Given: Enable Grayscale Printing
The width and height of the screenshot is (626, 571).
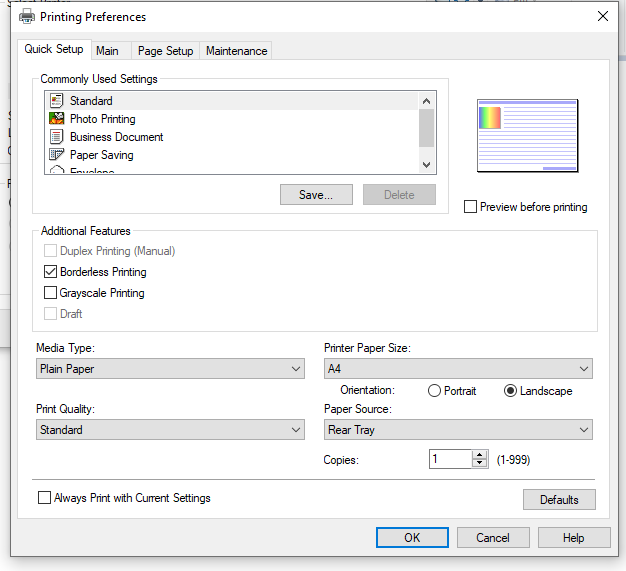Looking at the screenshot, I should (51, 293).
